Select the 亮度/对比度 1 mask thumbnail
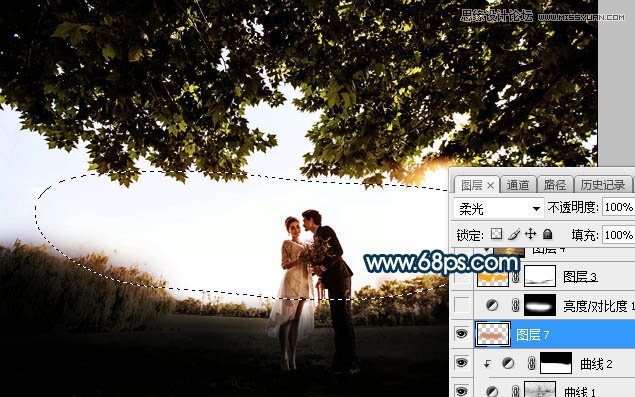The image size is (635, 397). 540,305
